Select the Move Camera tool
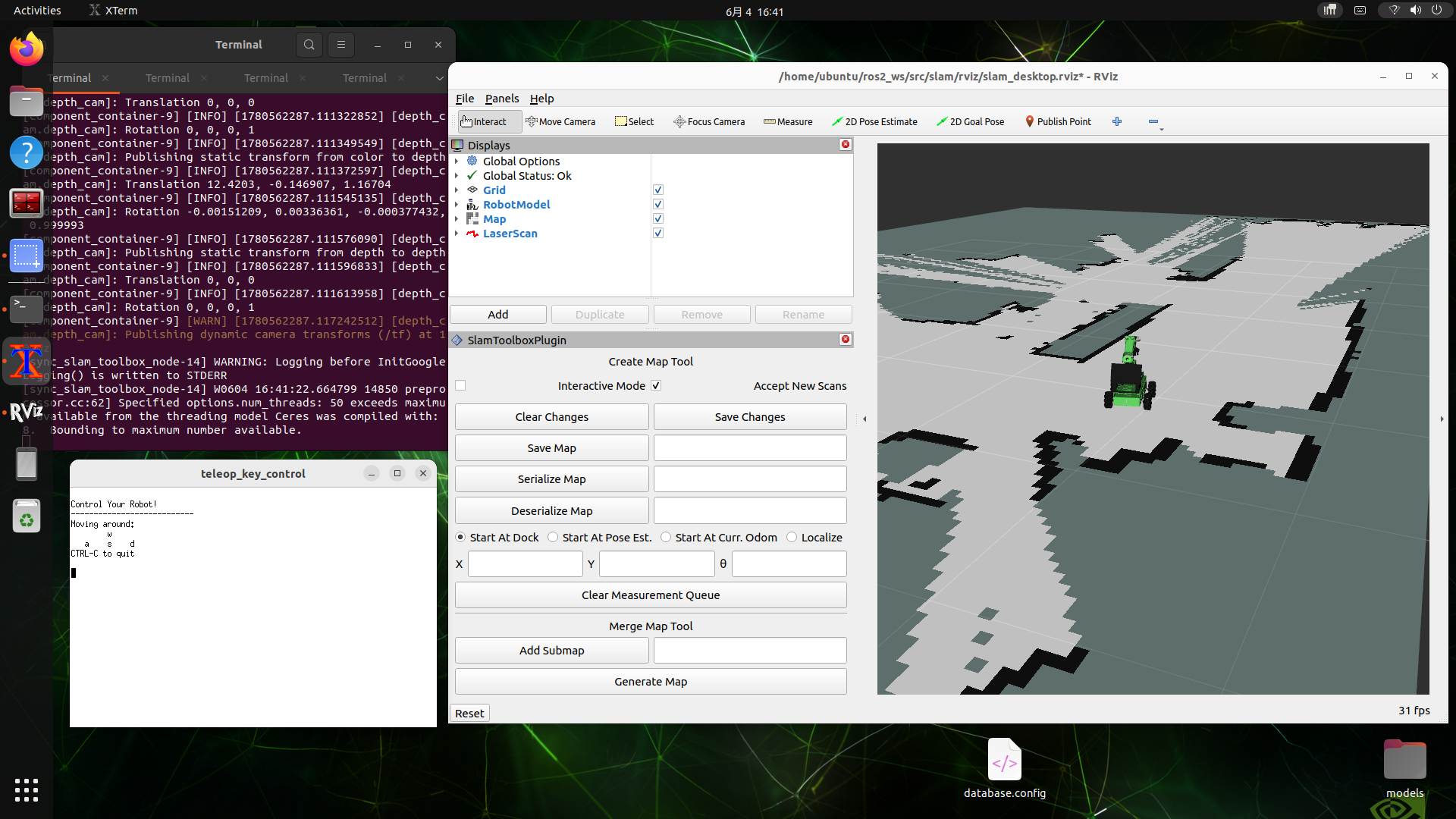 [560, 121]
